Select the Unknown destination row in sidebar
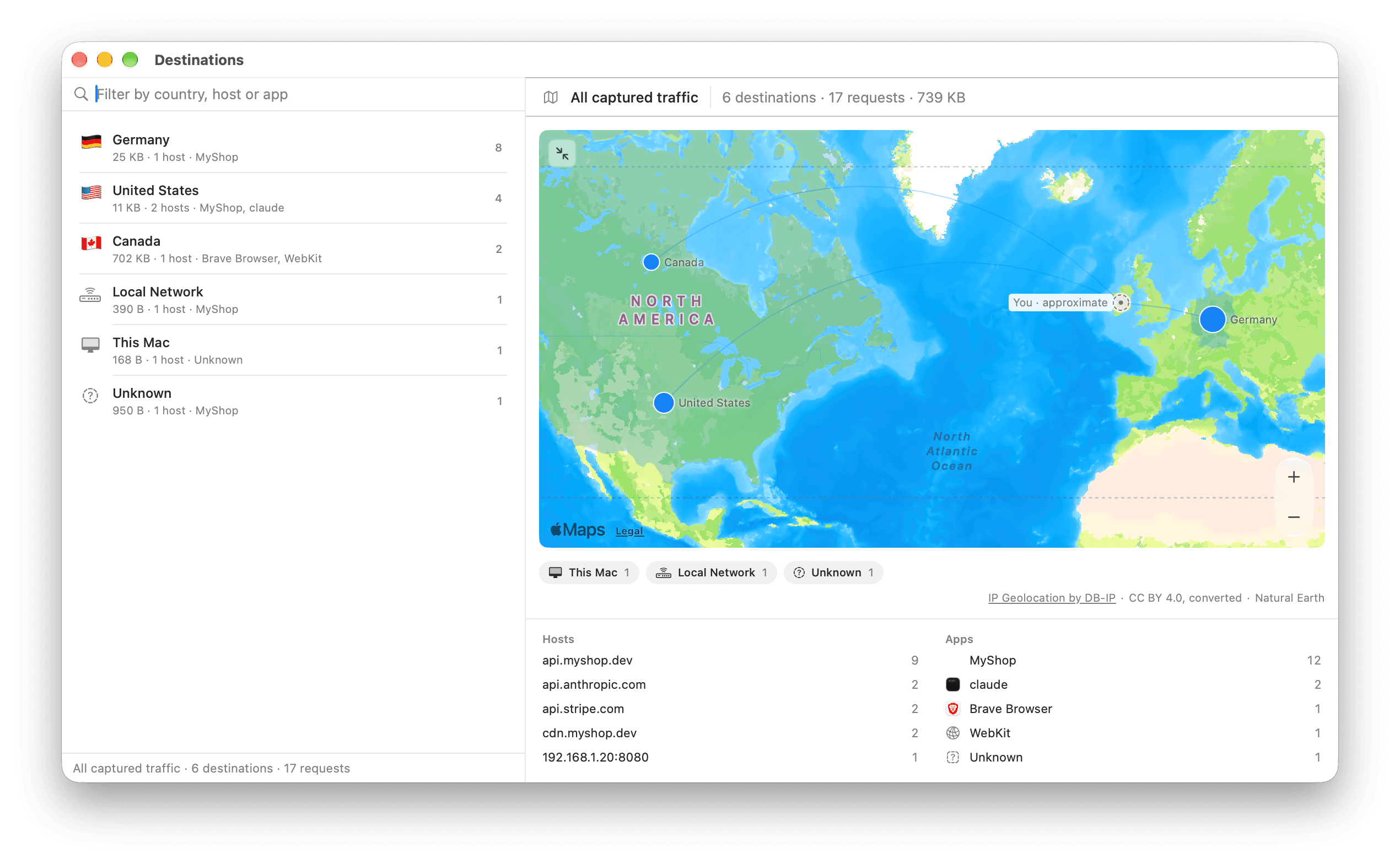 coord(293,401)
